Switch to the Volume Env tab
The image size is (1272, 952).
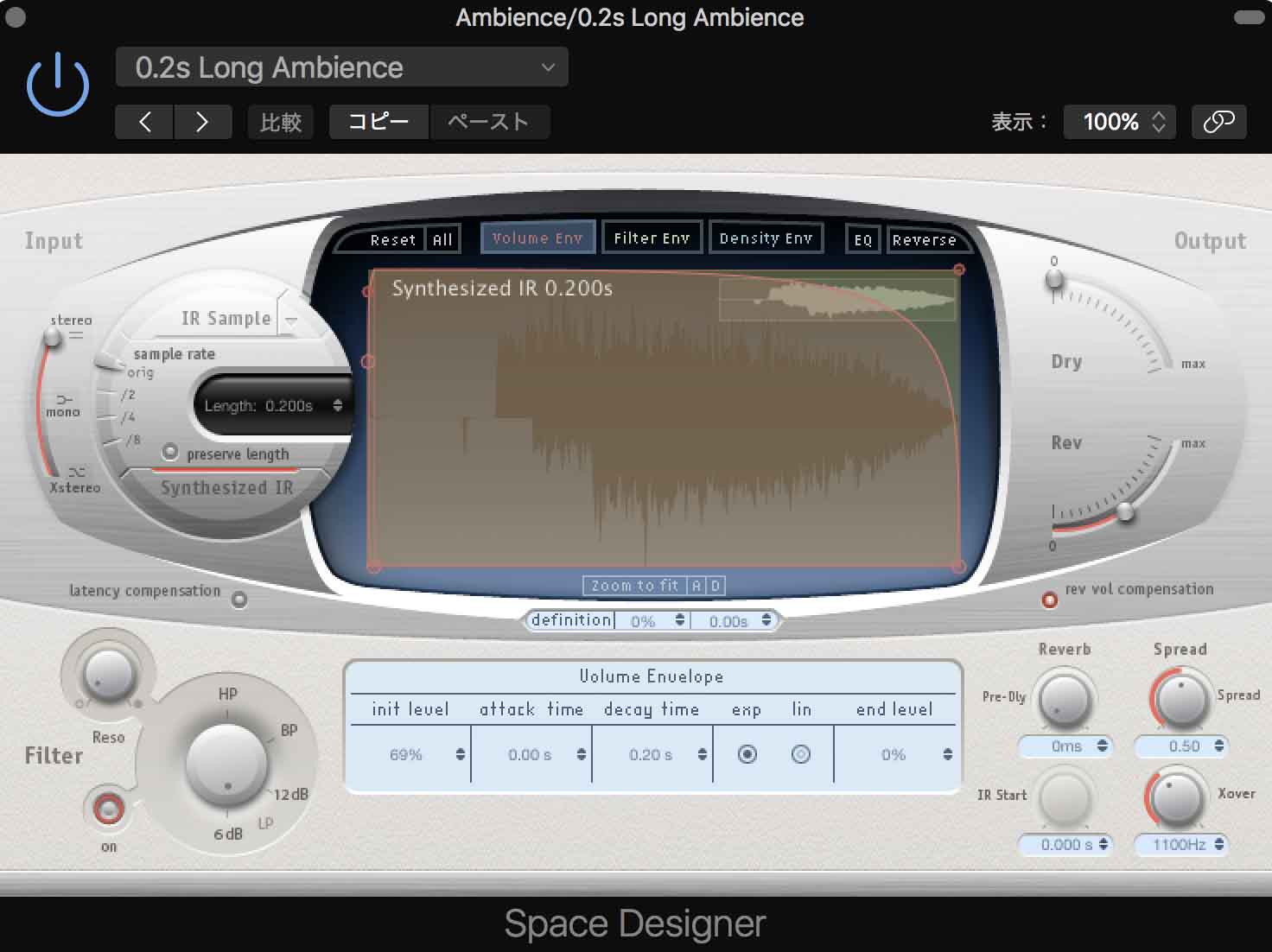(x=537, y=238)
